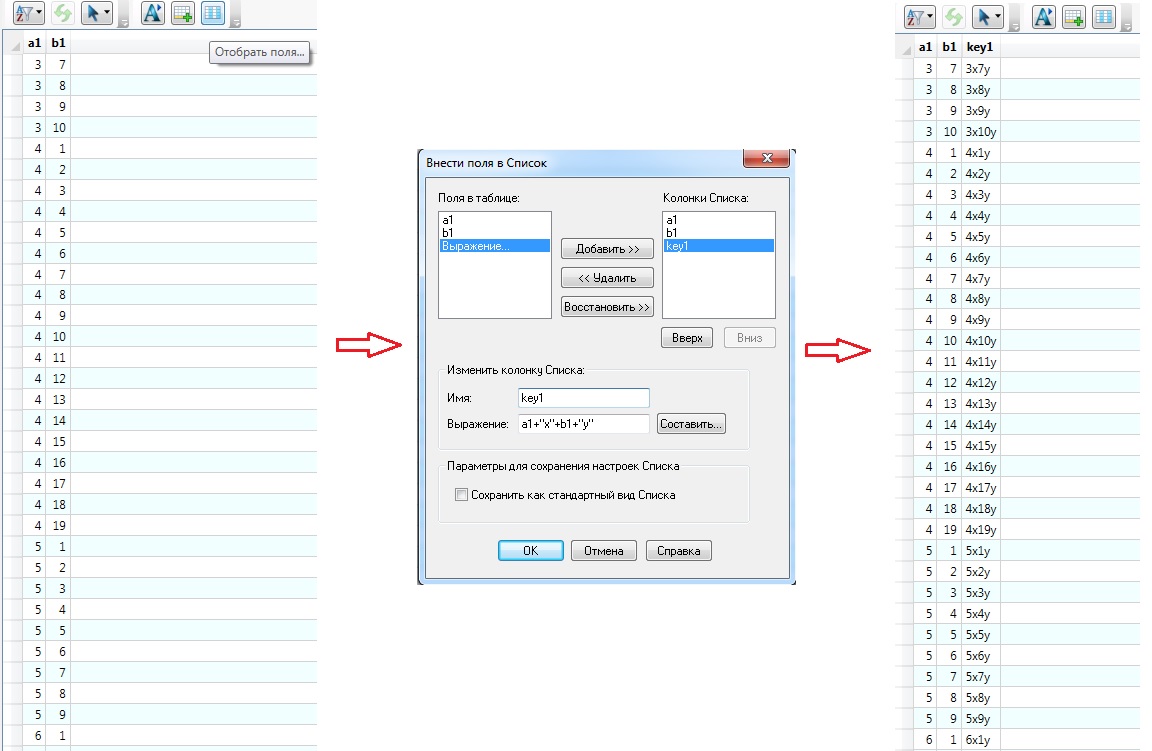Open the text style icon in right table toolbar
Screen dimensions: 1152x751
point(1043,17)
